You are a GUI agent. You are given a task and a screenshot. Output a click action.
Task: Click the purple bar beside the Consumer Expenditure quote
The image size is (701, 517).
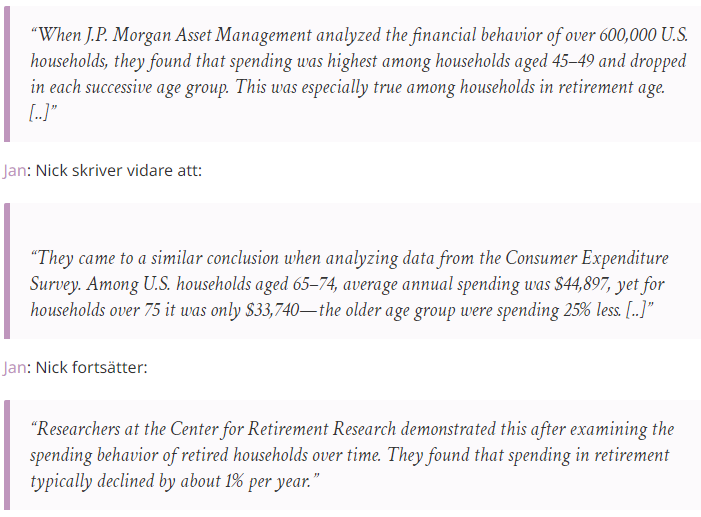tap(8, 270)
